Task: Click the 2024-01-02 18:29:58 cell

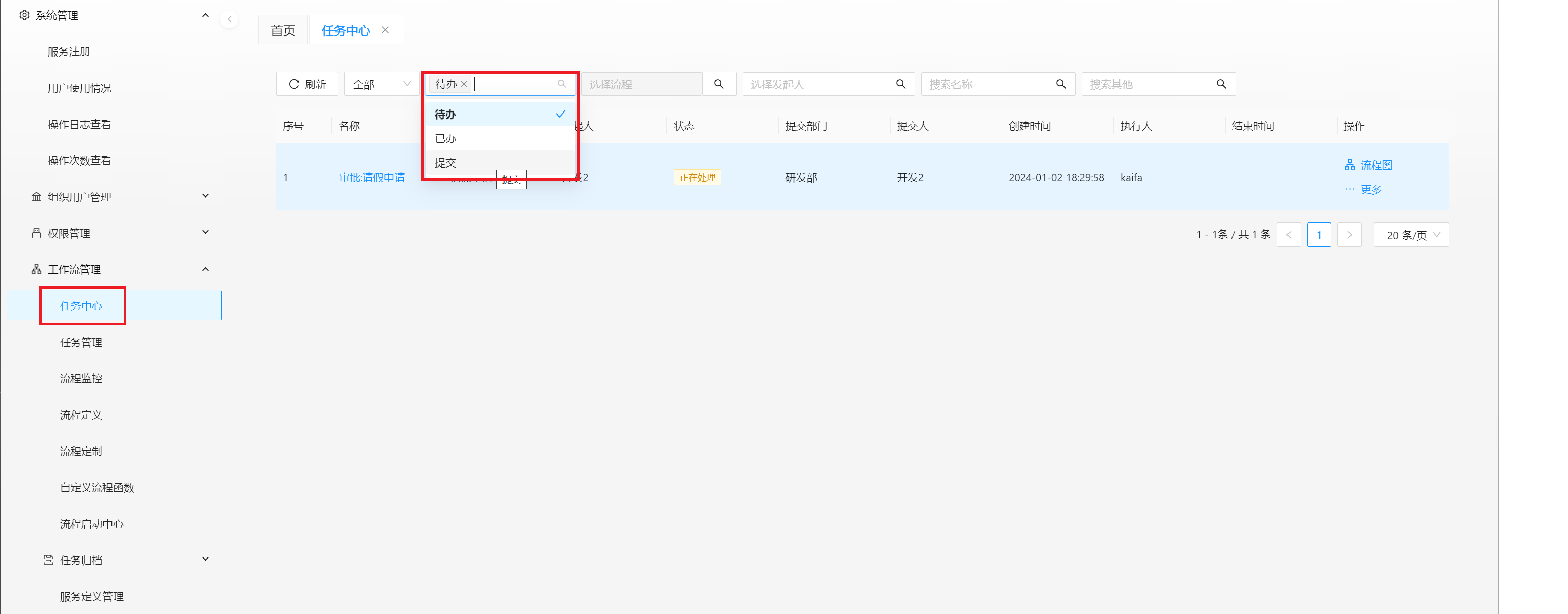Action: coord(1056,177)
